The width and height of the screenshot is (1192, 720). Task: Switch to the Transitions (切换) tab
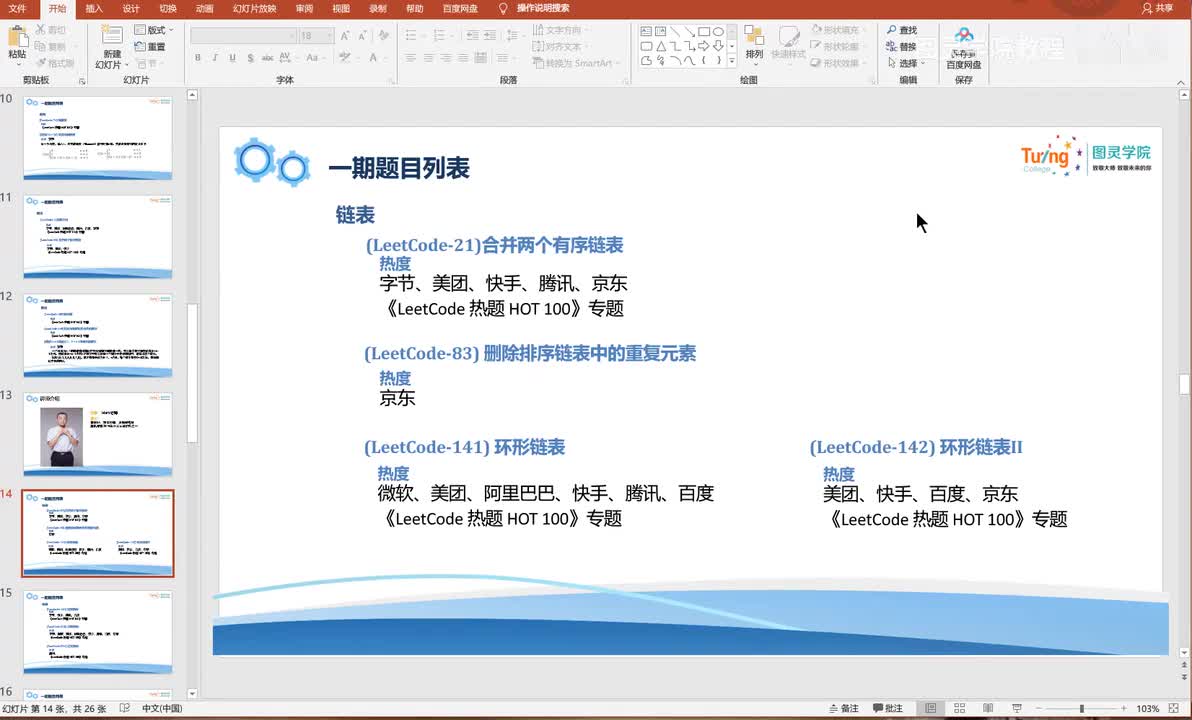coord(168,8)
